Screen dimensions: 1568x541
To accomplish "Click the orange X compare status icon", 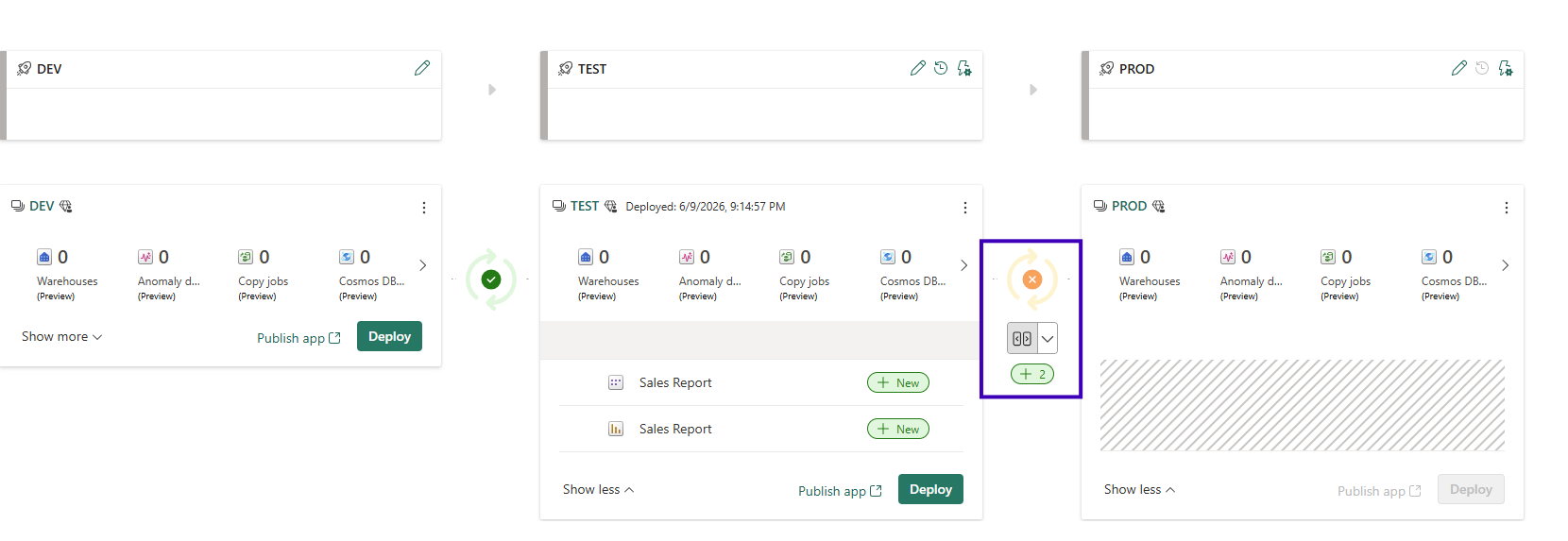I will click(x=1032, y=279).
